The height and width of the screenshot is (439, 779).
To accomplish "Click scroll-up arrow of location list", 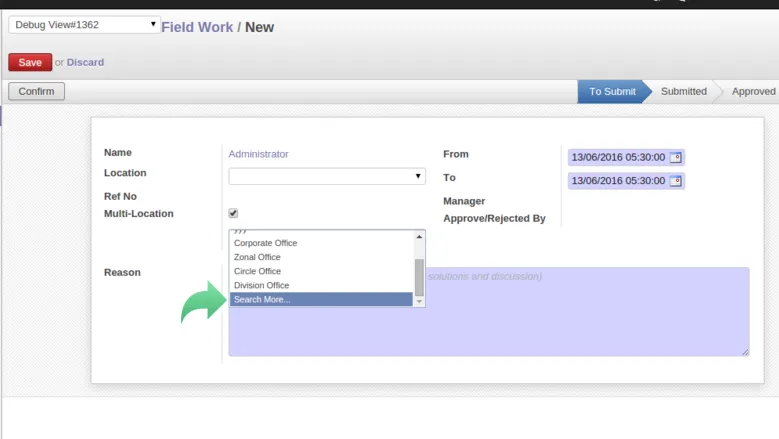I will pyautogui.click(x=419, y=237).
